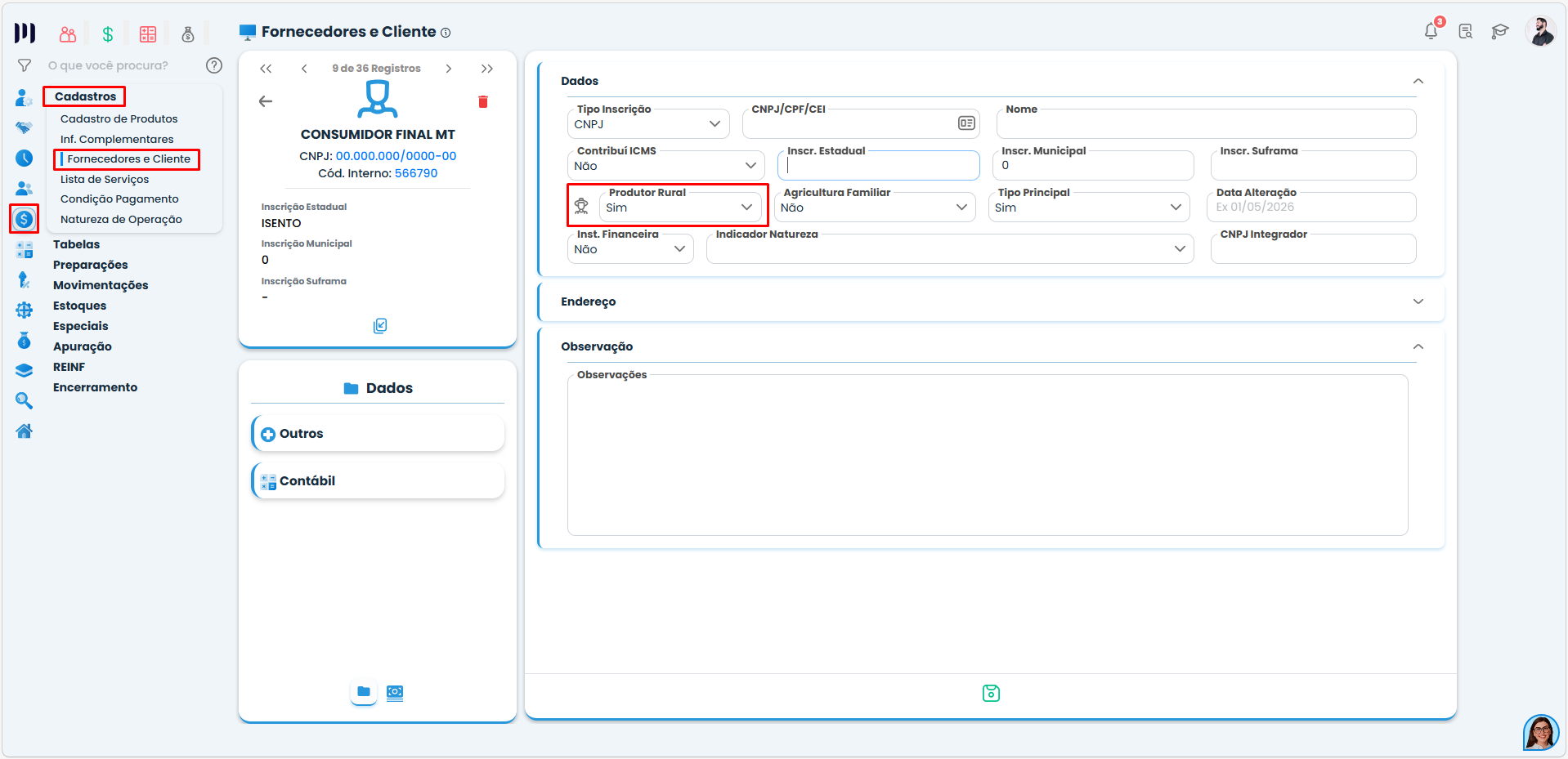Screen dimensions: 1568x759
Task: Click the ID card icon in CNPJ/CPF/CEI field
Action: tap(966, 123)
